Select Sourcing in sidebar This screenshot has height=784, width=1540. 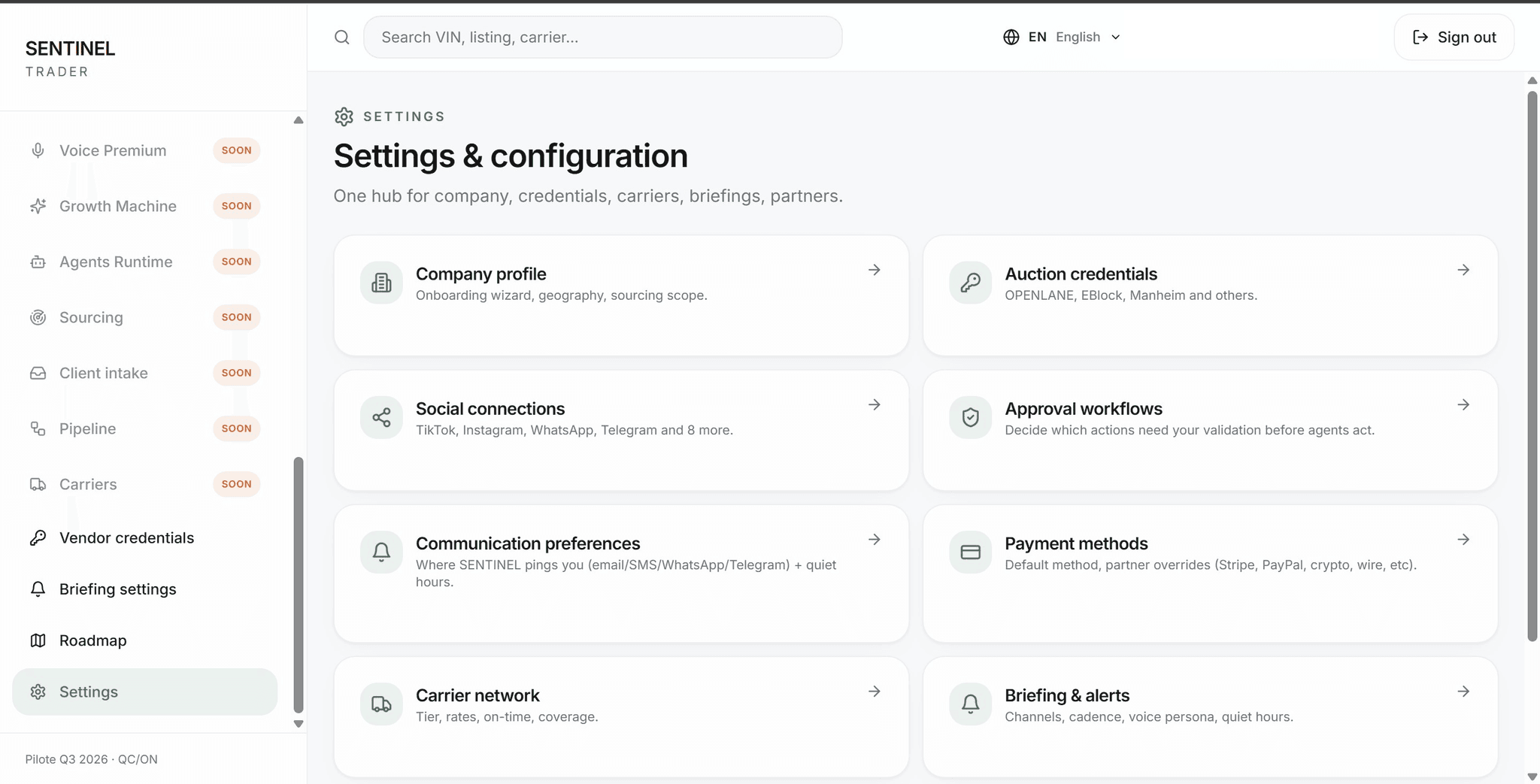[144, 317]
